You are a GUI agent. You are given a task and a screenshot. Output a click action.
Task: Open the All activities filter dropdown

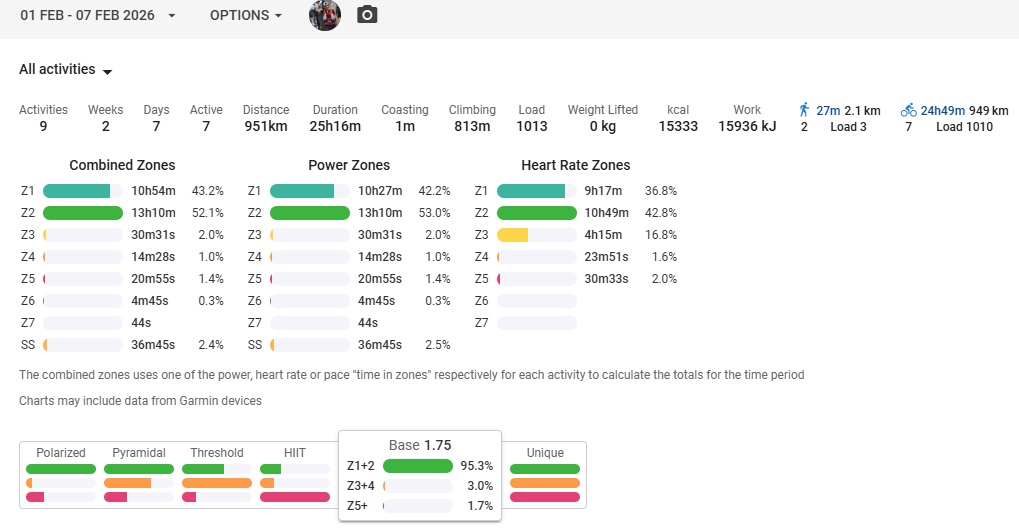(x=66, y=70)
